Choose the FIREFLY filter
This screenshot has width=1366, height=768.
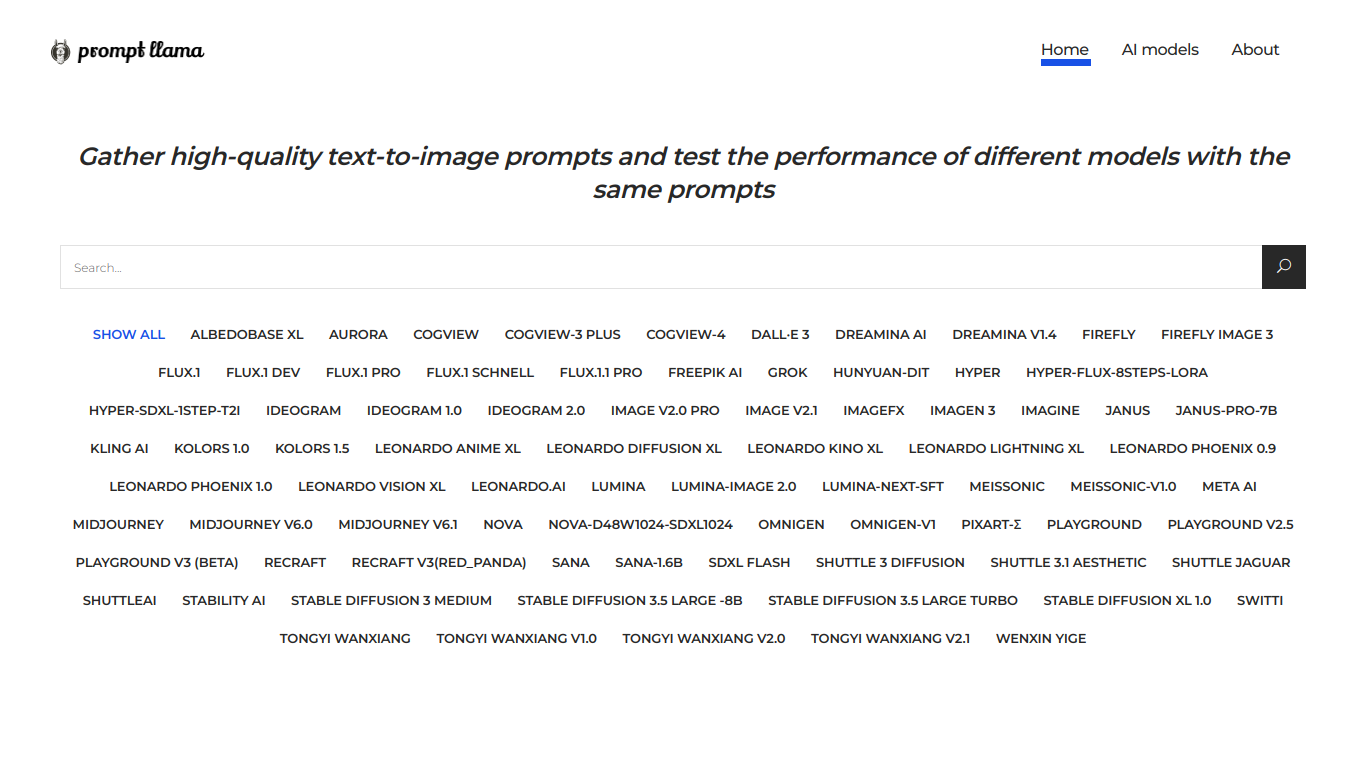click(x=1109, y=335)
